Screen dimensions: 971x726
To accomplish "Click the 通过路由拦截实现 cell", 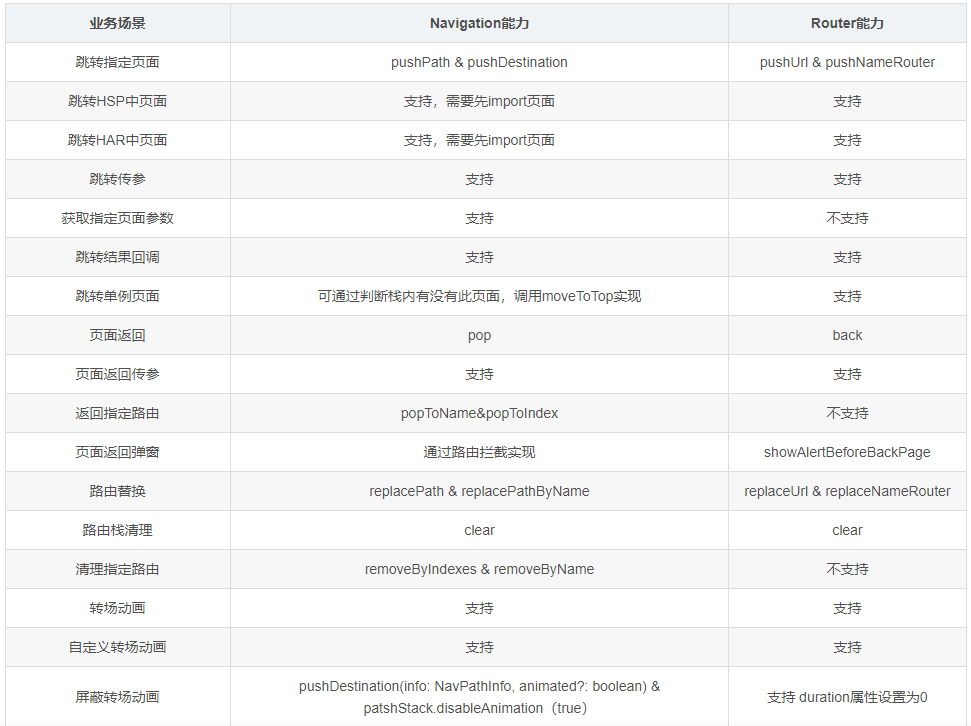I will pos(479,452).
